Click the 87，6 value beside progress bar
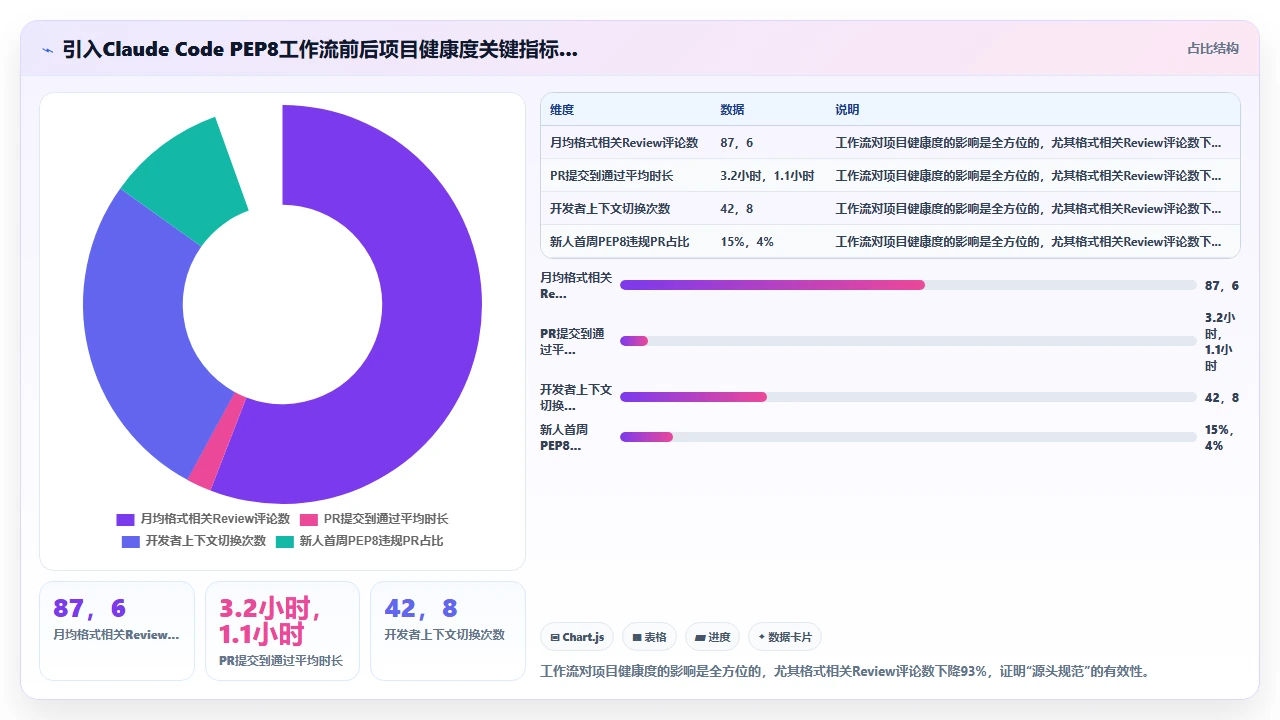The width and height of the screenshot is (1280, 720). (x=1222, y=285)
